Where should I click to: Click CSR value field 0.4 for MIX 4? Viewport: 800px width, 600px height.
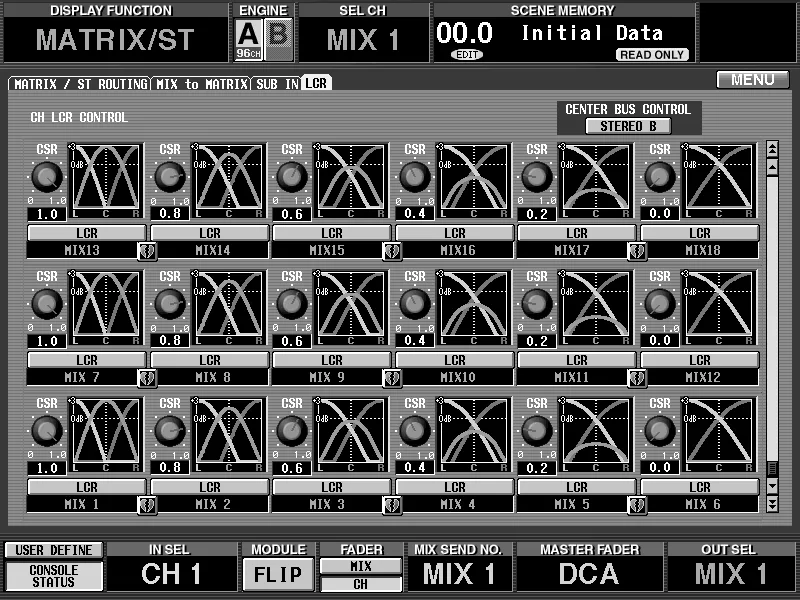(x=415, y=468)
